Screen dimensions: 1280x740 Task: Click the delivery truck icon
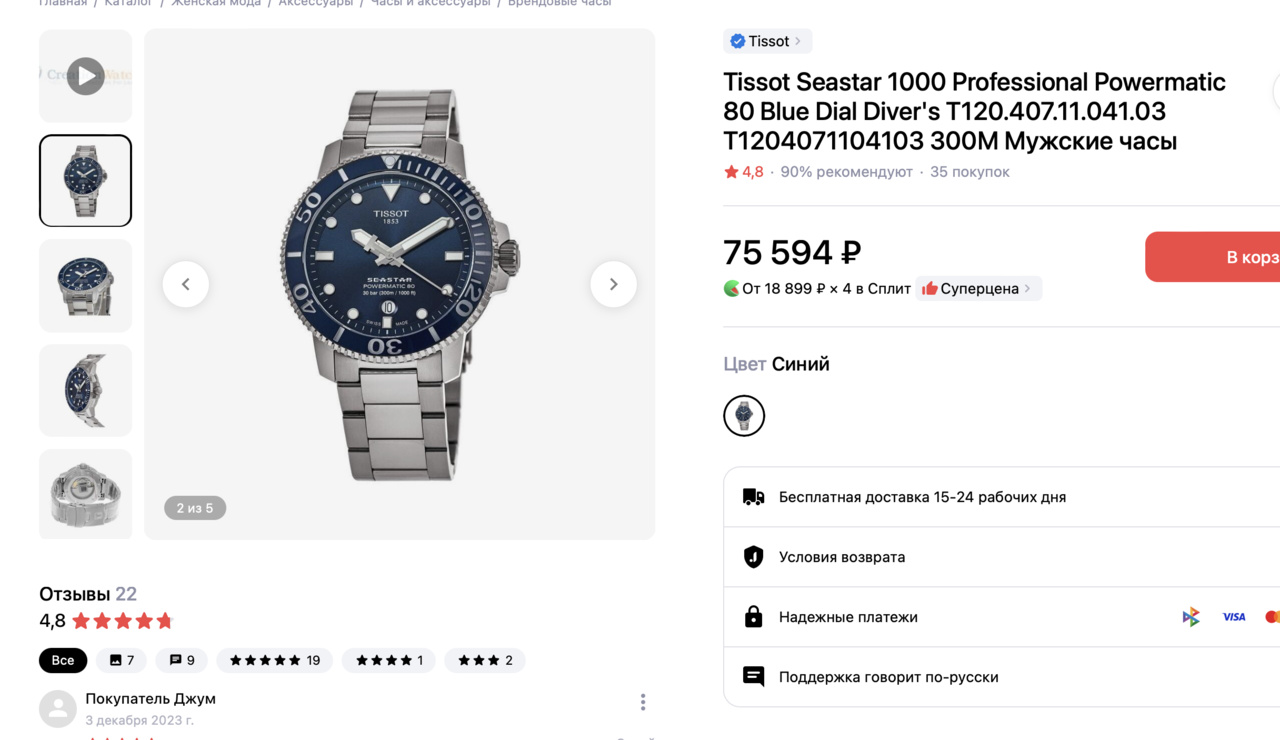pos(753,497)
